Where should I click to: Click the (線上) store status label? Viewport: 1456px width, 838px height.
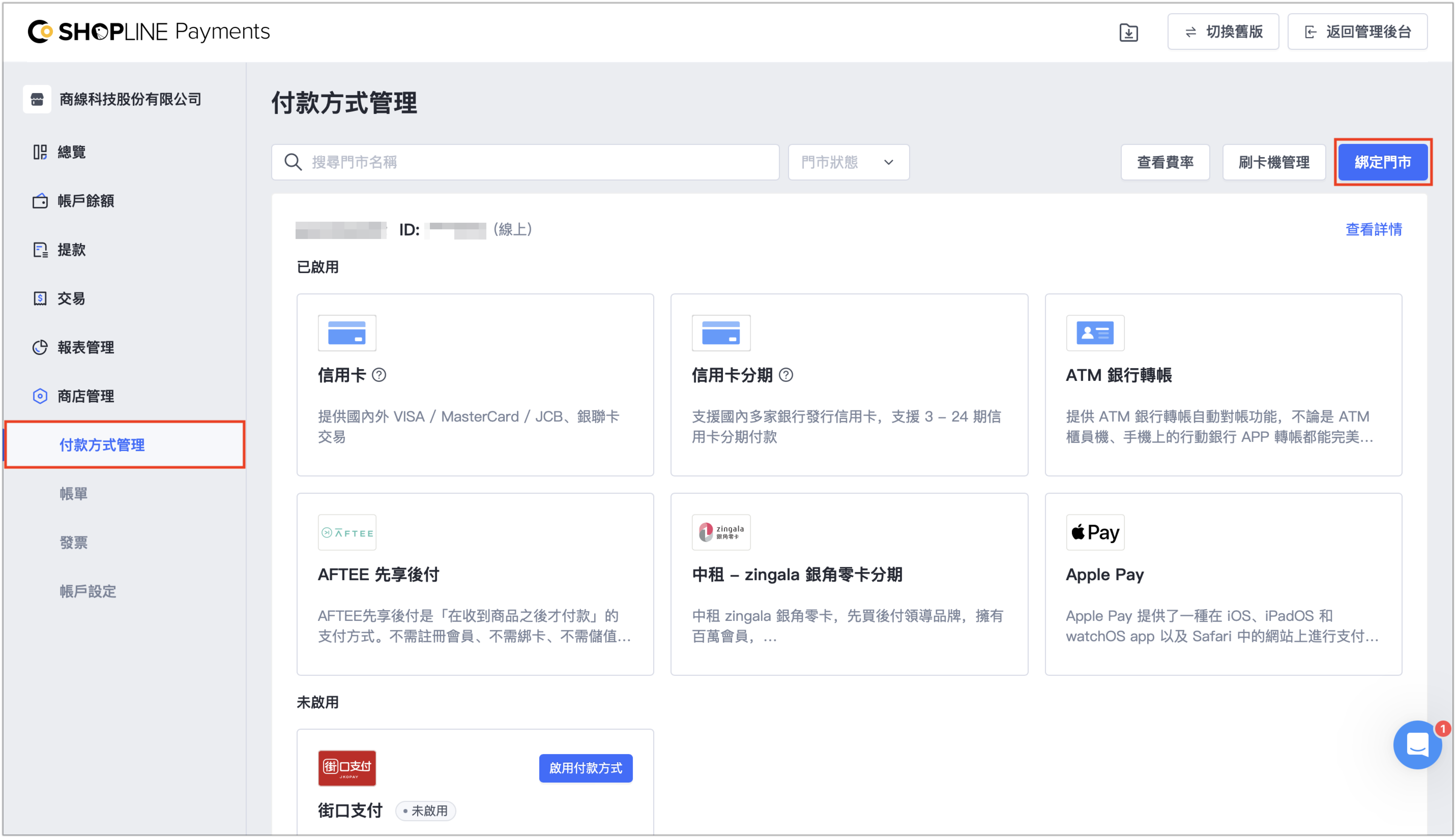pos(512,230)
